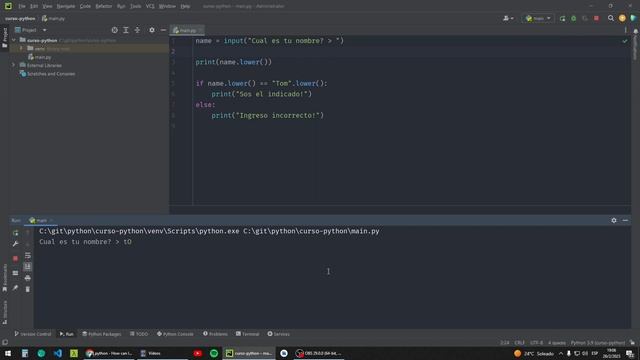640x360 pixels.
Task: Click the Restore Layout icon in Run panel
Action: pyautogui.click(x=16, y=273)
